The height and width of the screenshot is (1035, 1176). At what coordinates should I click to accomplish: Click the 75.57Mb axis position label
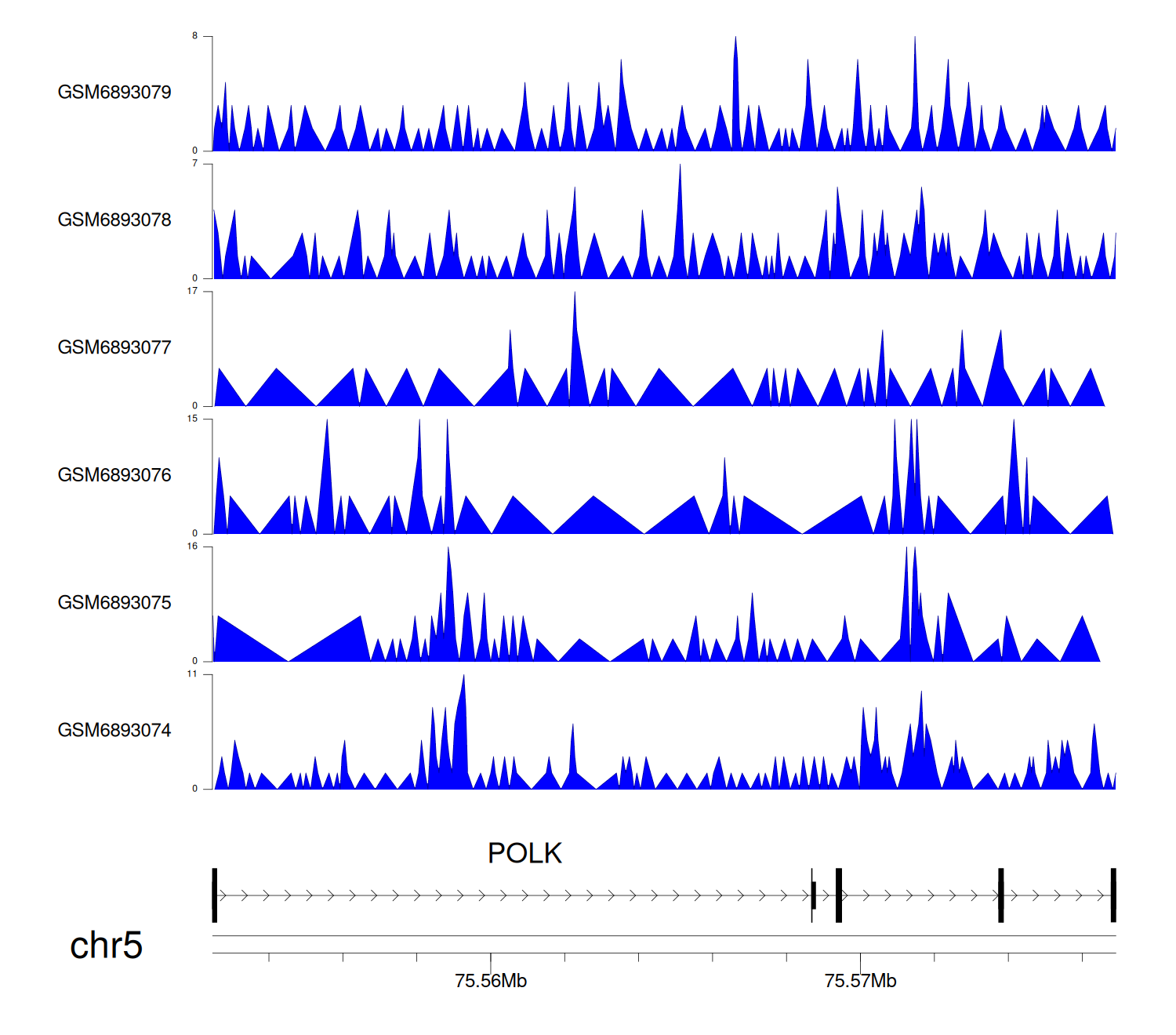860,981
